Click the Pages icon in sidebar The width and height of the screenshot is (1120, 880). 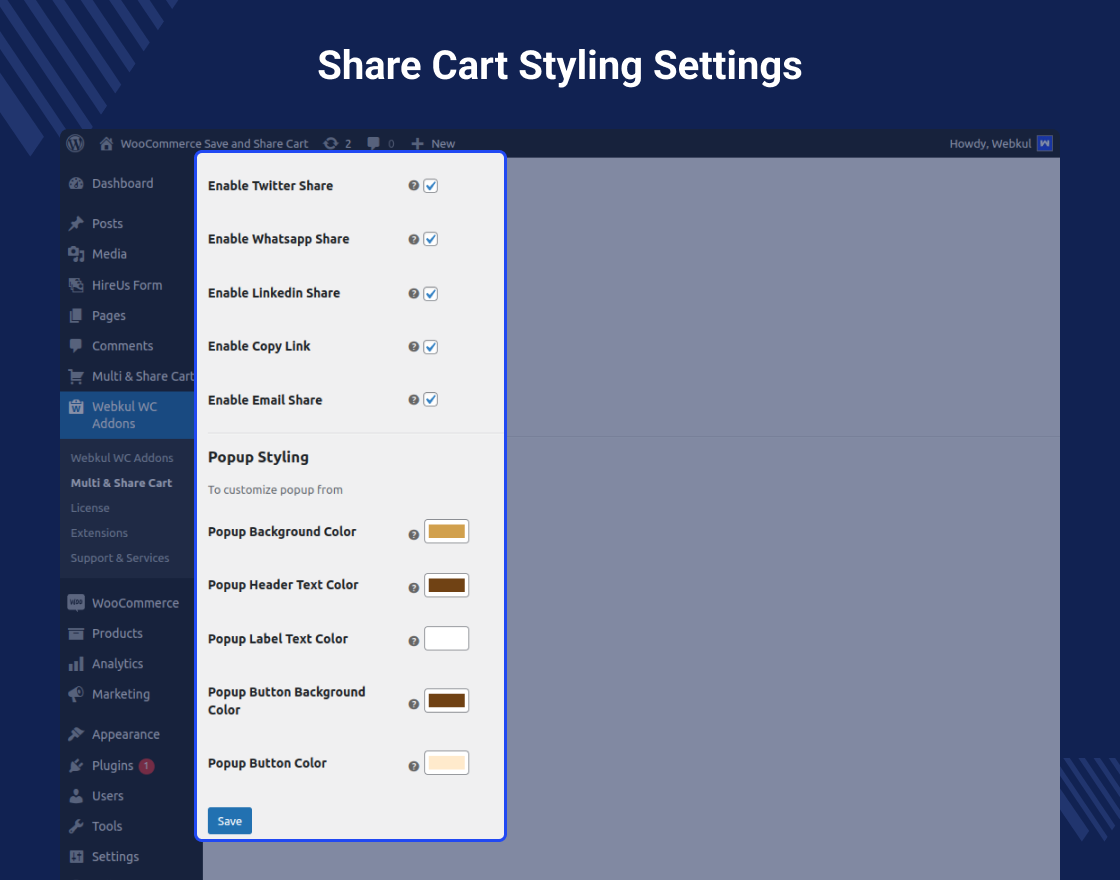point(76,316)
